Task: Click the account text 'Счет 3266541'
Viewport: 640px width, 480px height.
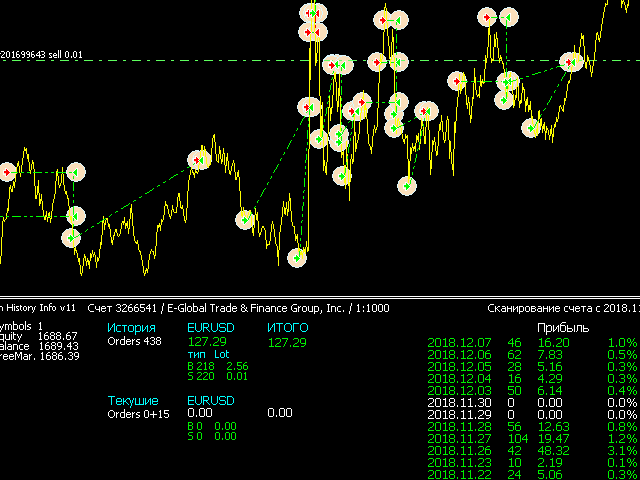Action: pos(122,309)
